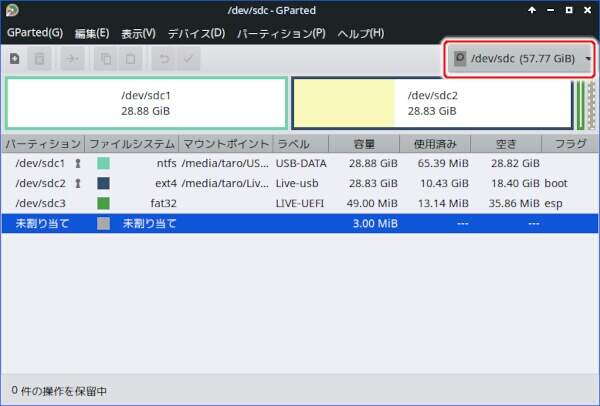Select the 未割り当て unallocated row
The height and width of the screenshot is (406, 600).
pos(300,223)
